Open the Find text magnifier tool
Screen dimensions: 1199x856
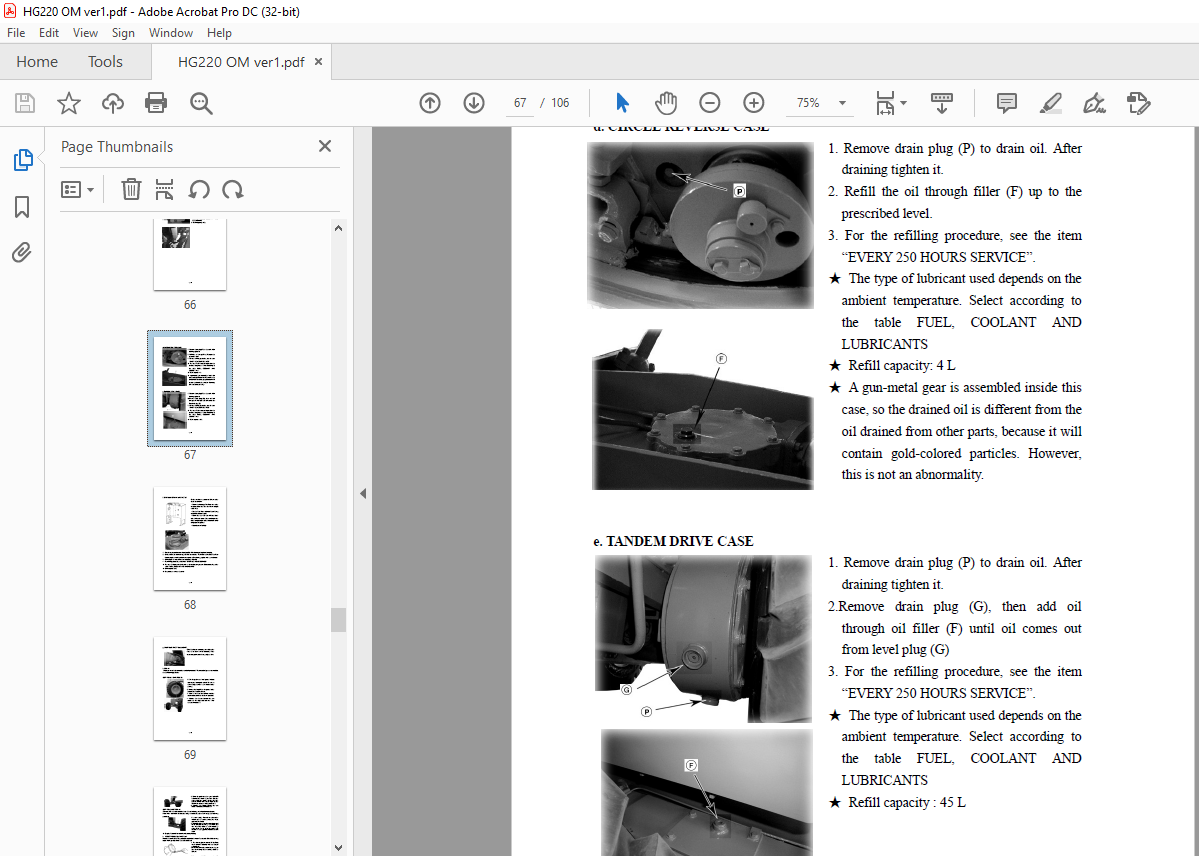point(201,103)
